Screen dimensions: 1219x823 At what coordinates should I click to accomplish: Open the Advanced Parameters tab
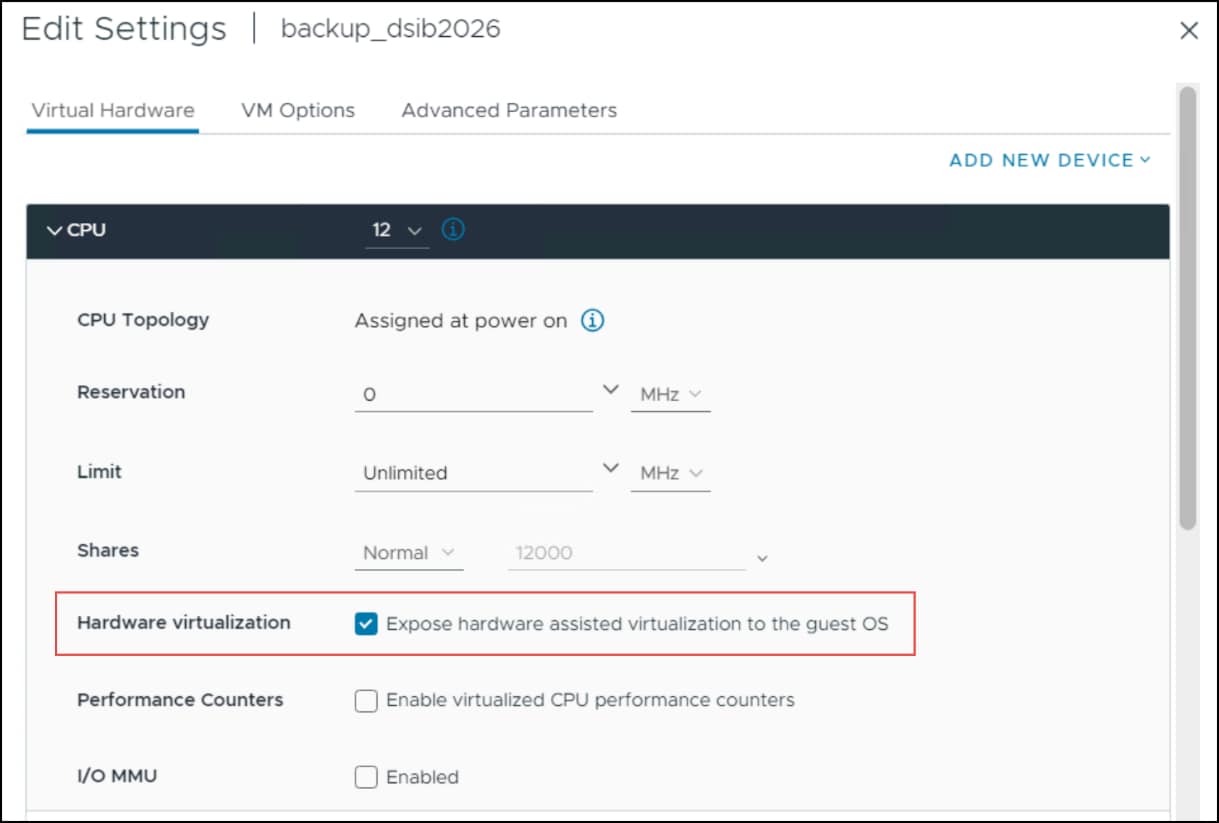509,111
